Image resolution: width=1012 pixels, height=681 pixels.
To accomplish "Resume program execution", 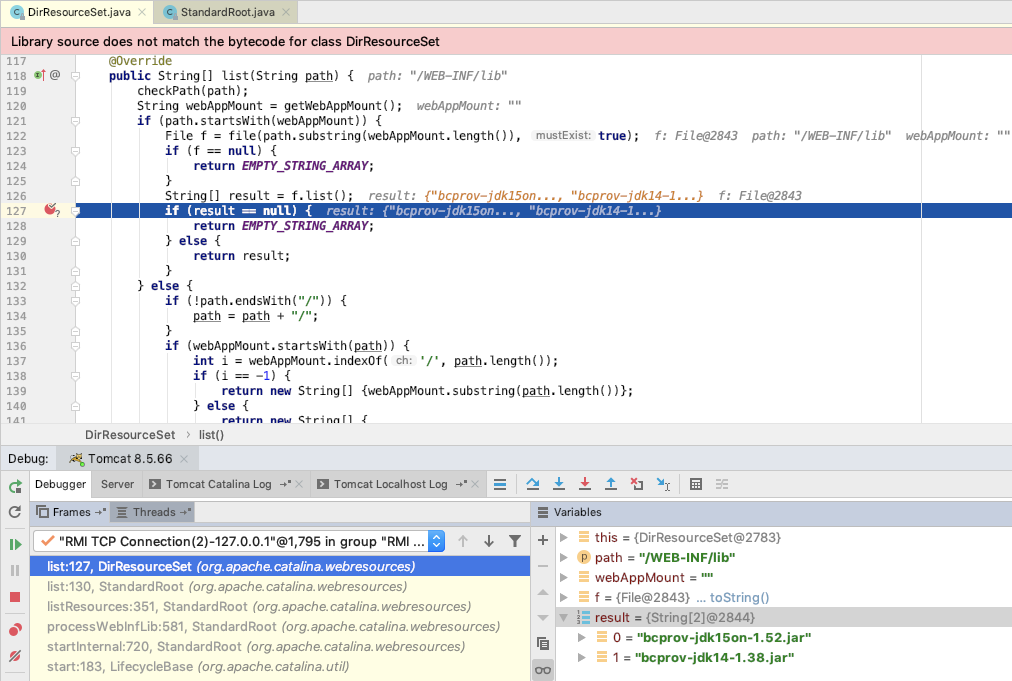I will (15, 545).
